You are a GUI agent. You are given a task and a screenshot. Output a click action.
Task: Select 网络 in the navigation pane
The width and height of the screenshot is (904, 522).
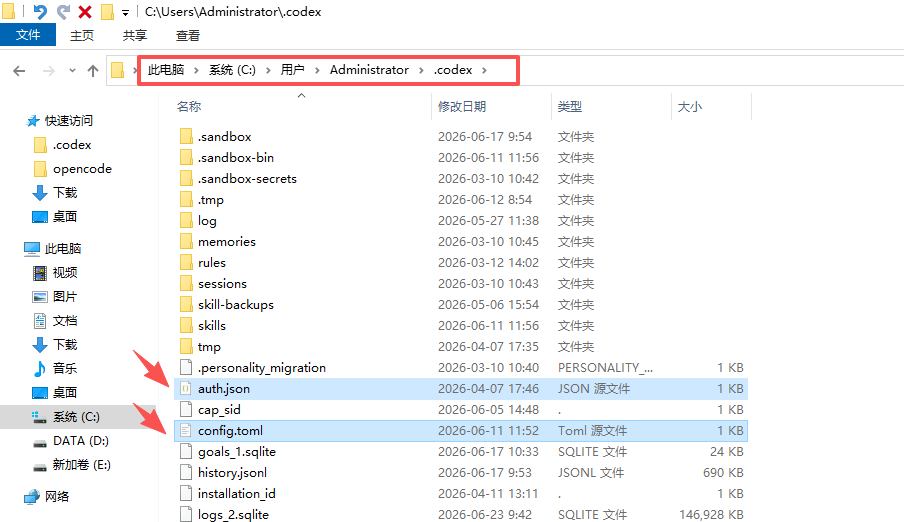pos(56,497)
